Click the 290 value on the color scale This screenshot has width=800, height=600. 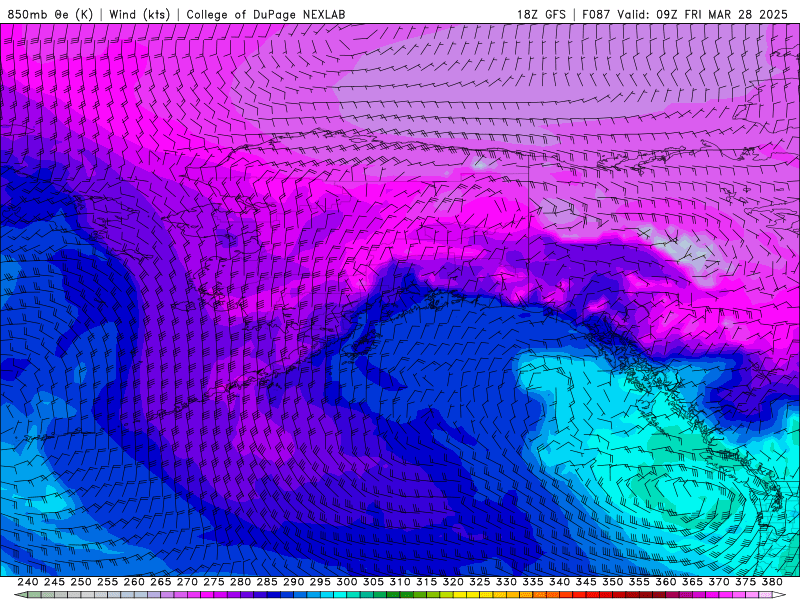pyautogui.click(x=293, y=582)
